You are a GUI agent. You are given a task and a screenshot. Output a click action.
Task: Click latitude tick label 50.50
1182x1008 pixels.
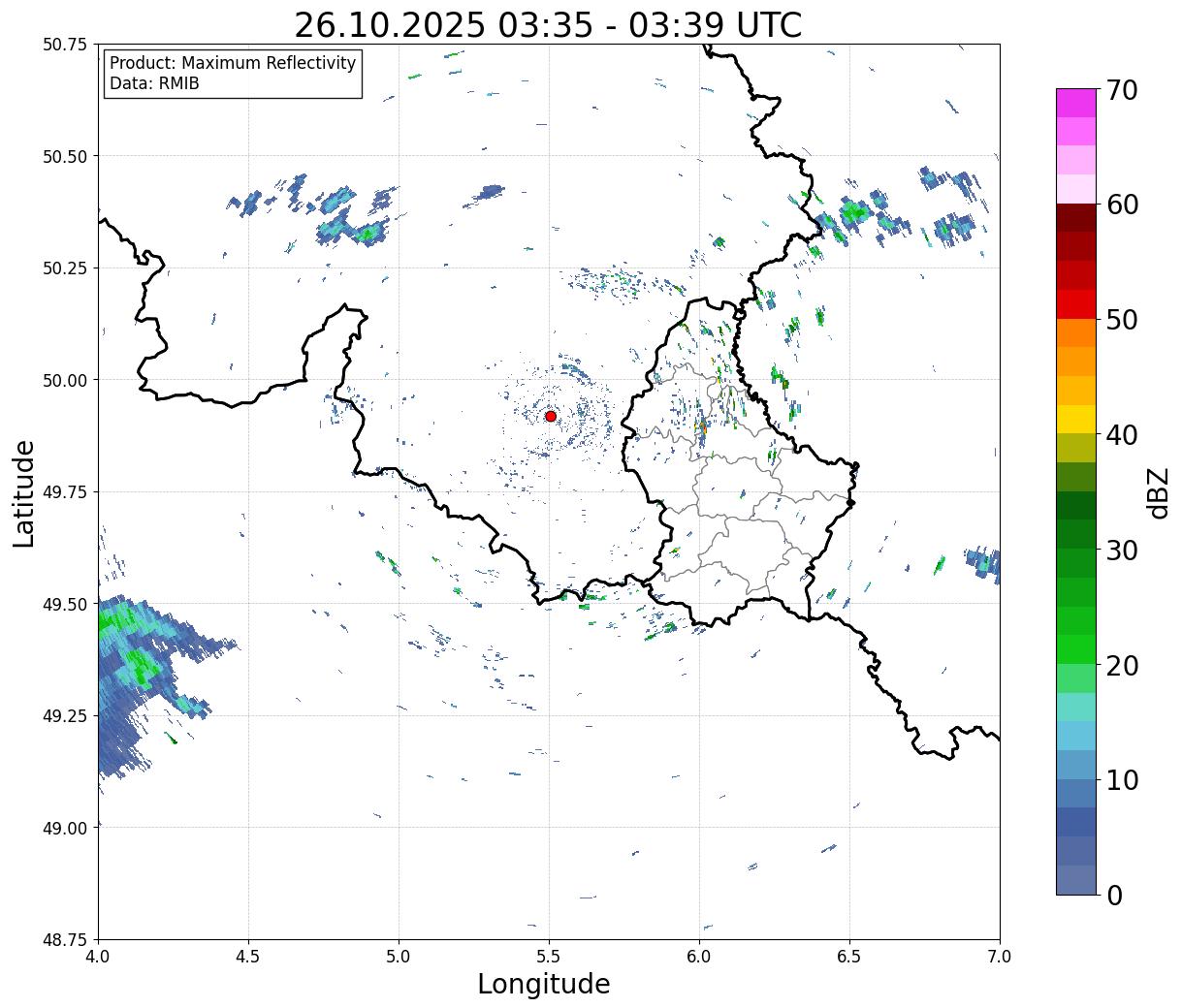[64, 156]
